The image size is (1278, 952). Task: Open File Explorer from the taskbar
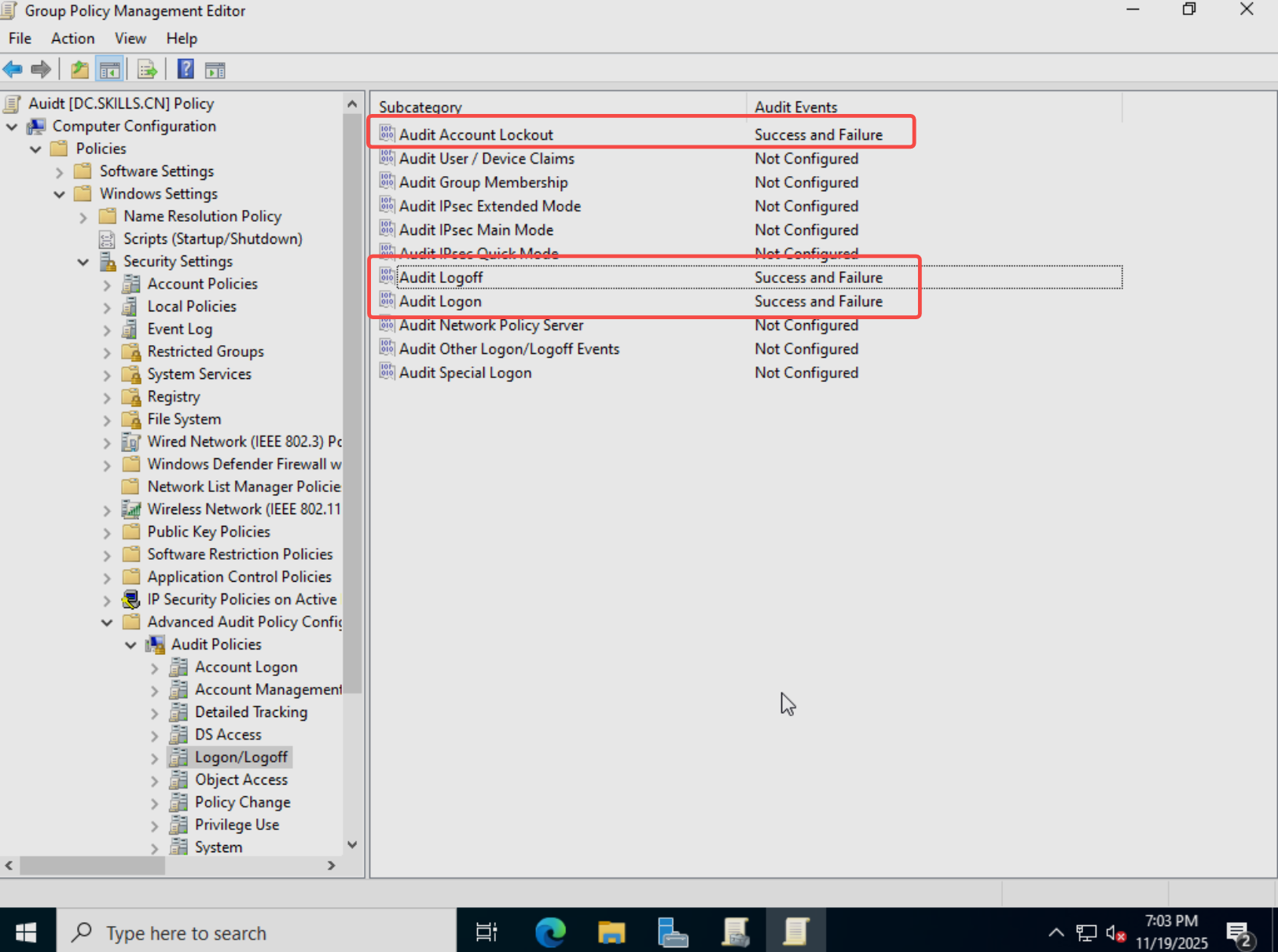pyautogui.click(x=611, y=932)
